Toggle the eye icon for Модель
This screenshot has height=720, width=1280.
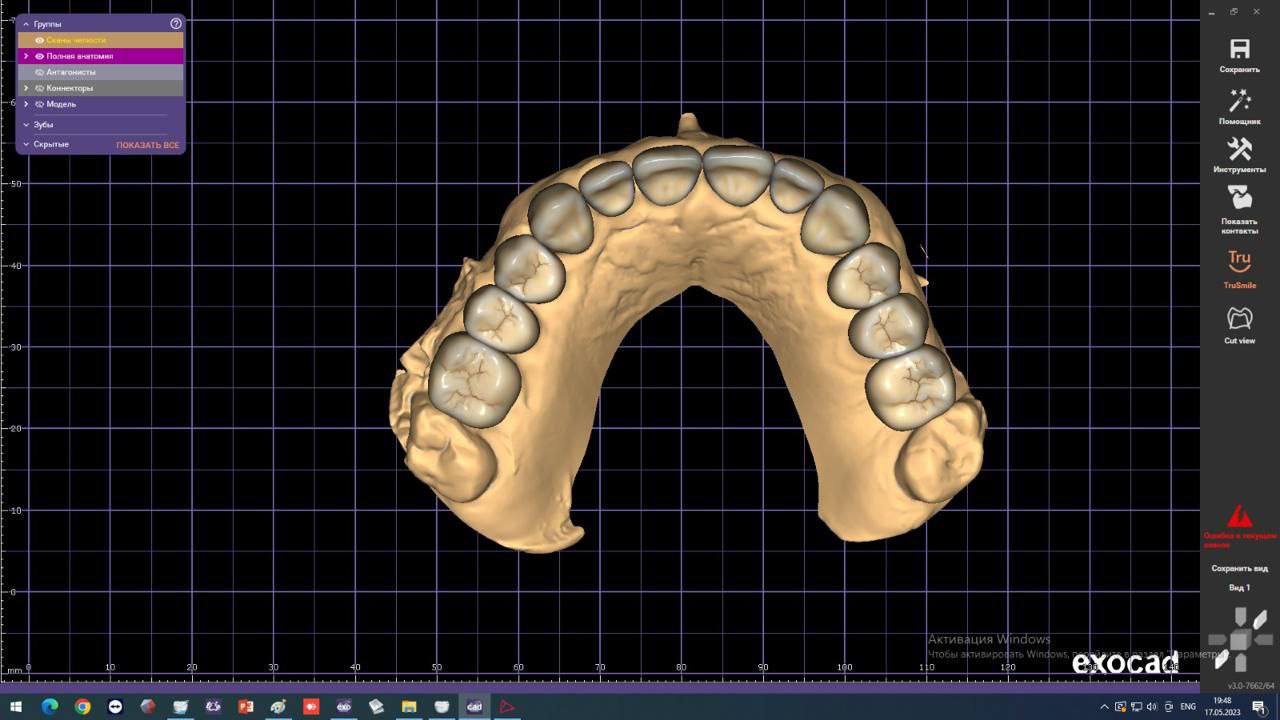tap(39, 104)
